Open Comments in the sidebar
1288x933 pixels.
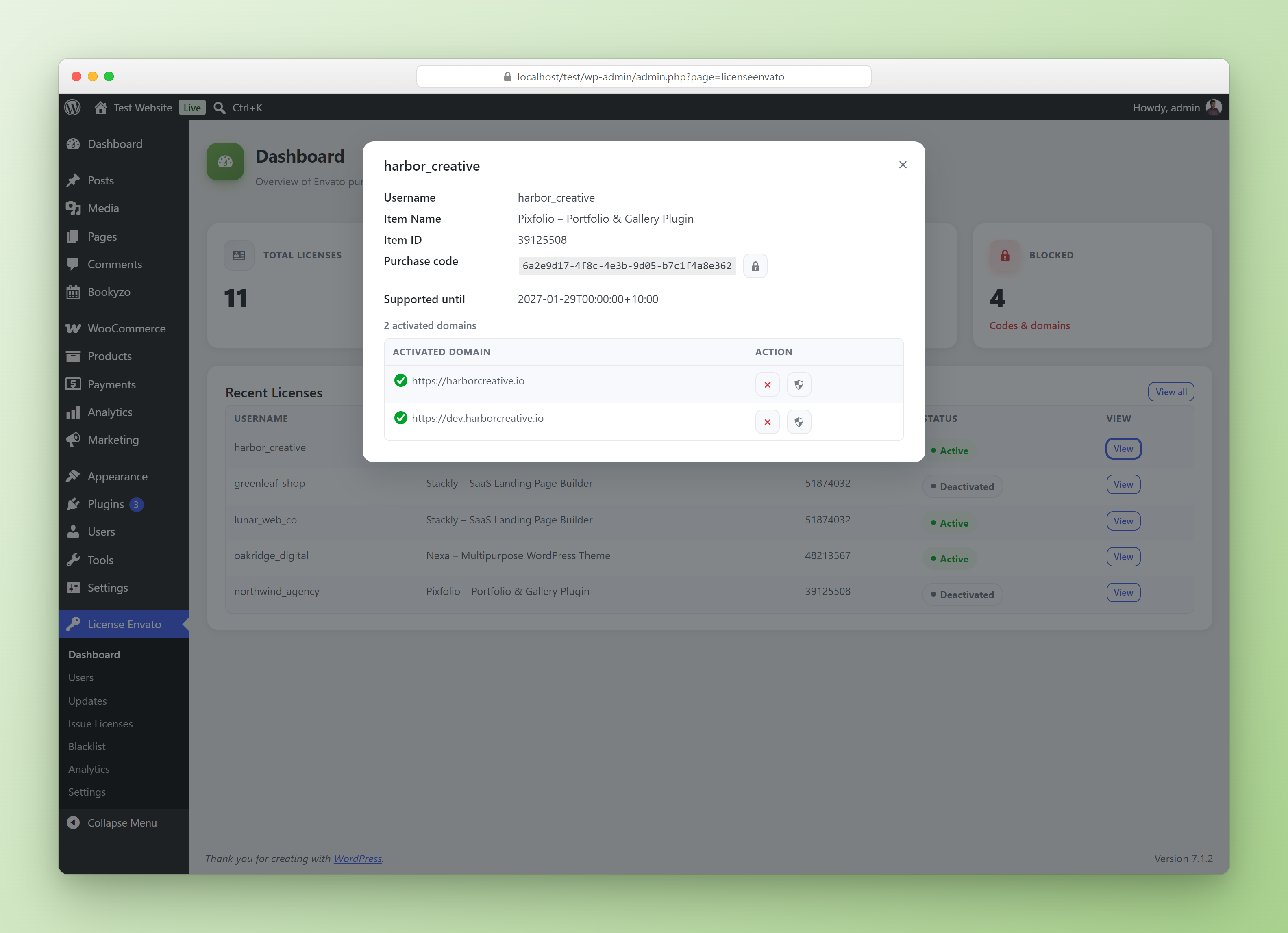pos(123,264)
